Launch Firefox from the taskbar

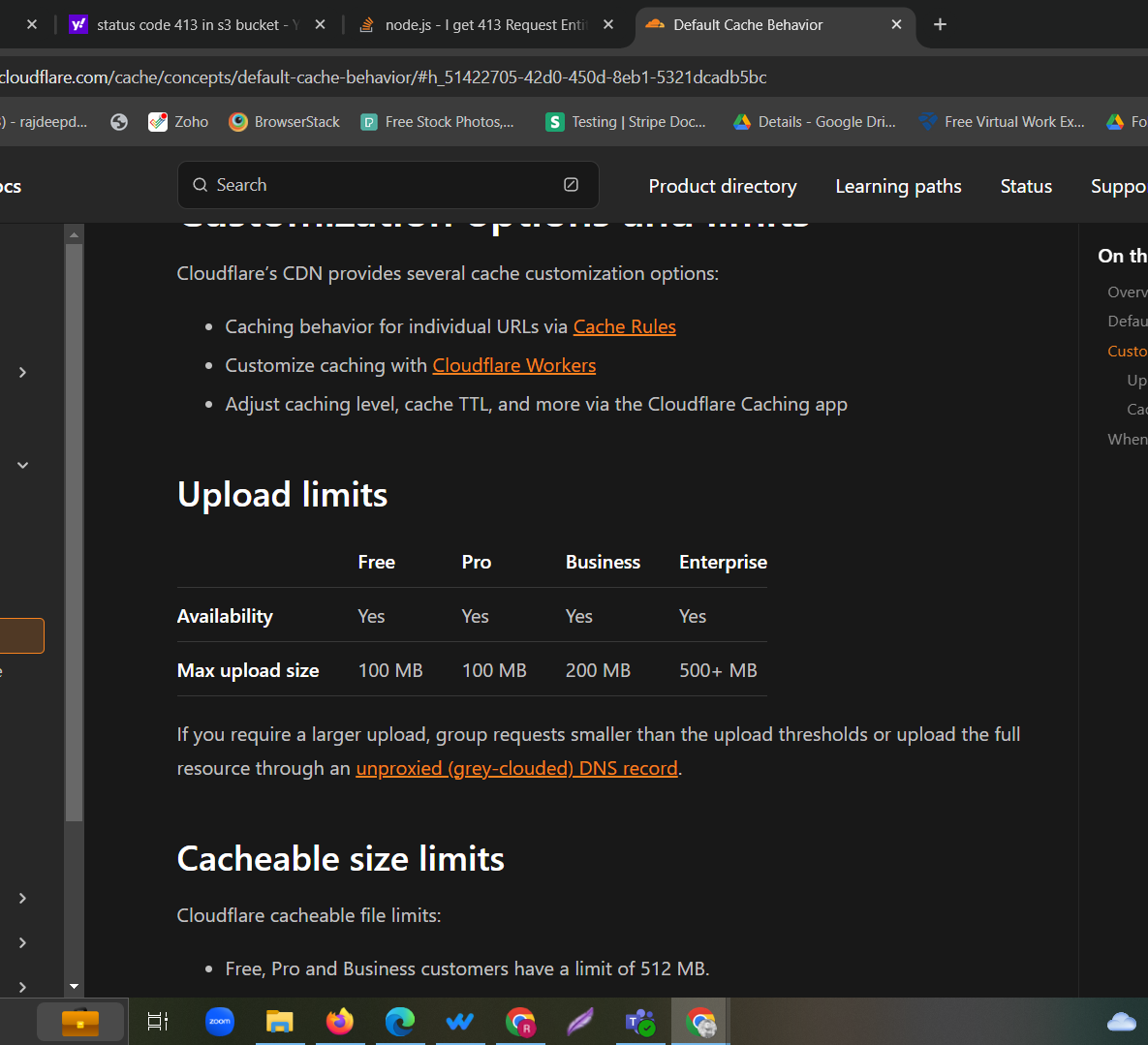340,1022
